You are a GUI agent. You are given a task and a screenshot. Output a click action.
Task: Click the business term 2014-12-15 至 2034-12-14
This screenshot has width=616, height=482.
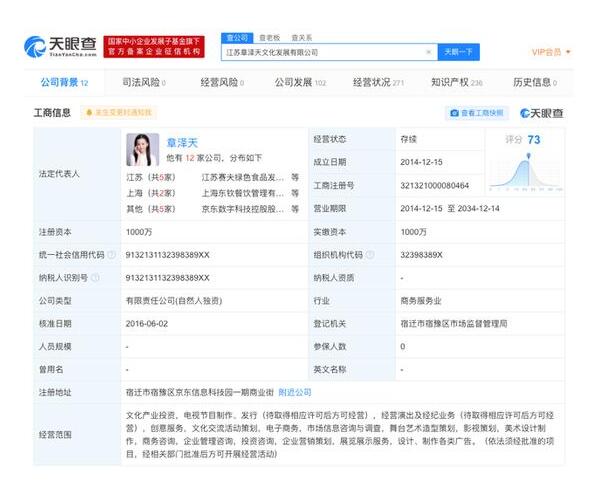(450, 209)
